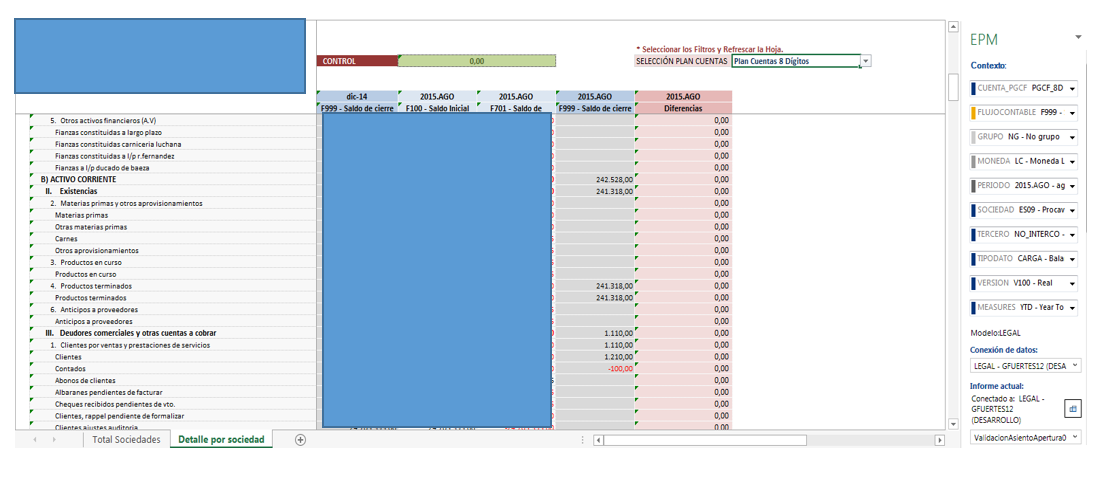
Task: Click the green CONTROL value cell 0,00
Action: tap(476, 61)
